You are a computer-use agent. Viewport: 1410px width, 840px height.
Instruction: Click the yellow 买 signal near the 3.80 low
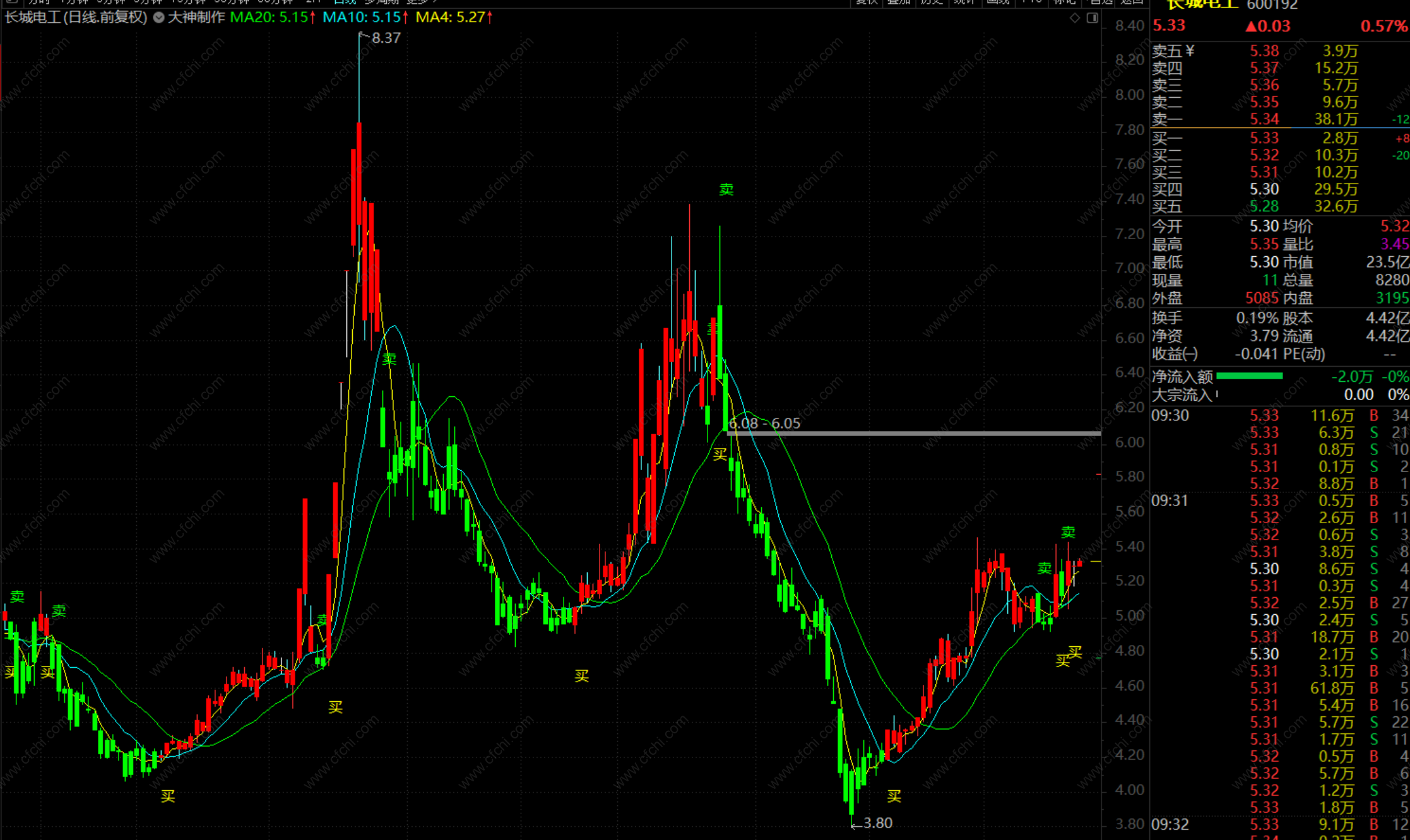click(x=894, y=796)
